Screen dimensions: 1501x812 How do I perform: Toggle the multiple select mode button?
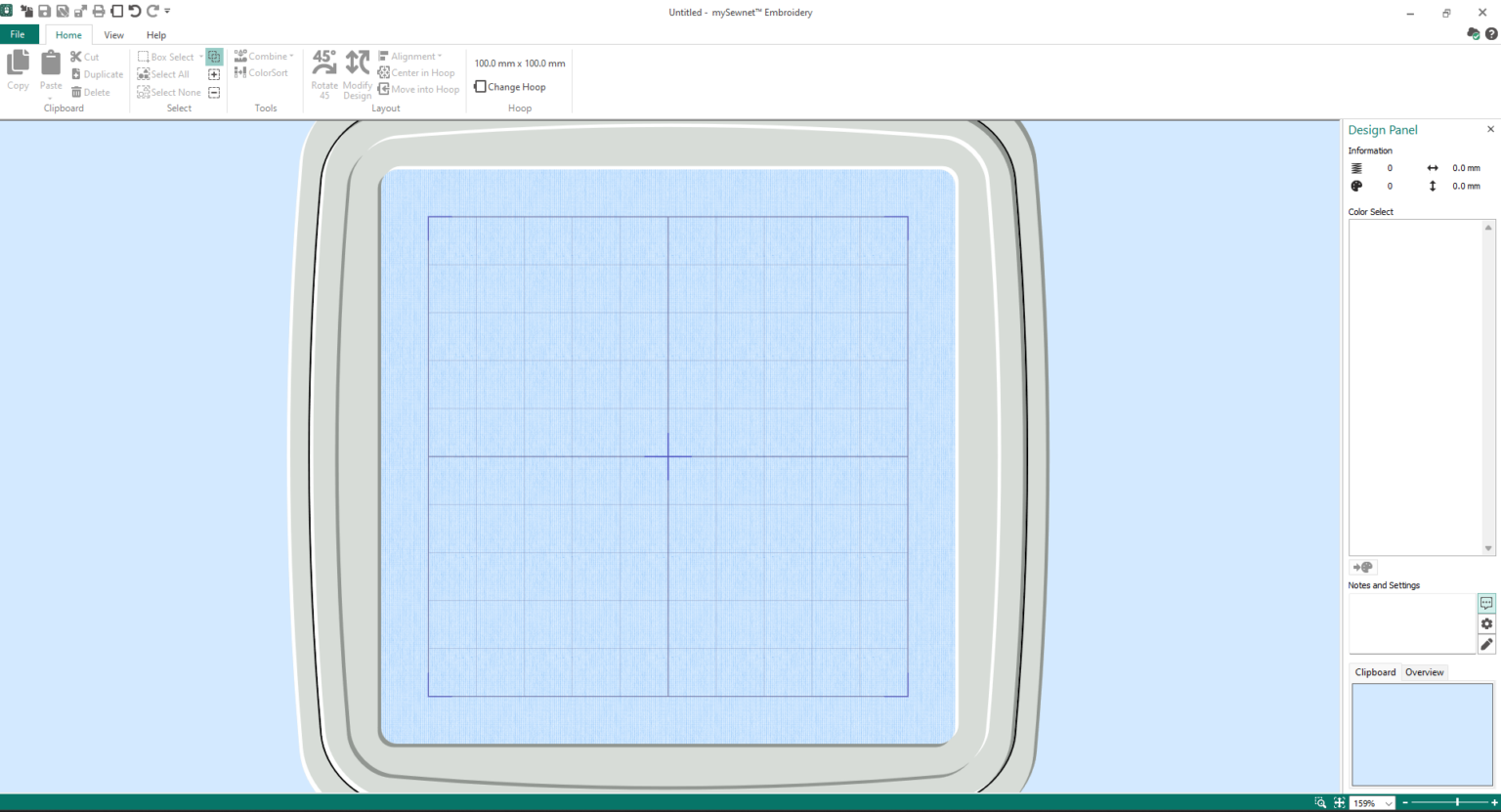(x=214, y=56)
